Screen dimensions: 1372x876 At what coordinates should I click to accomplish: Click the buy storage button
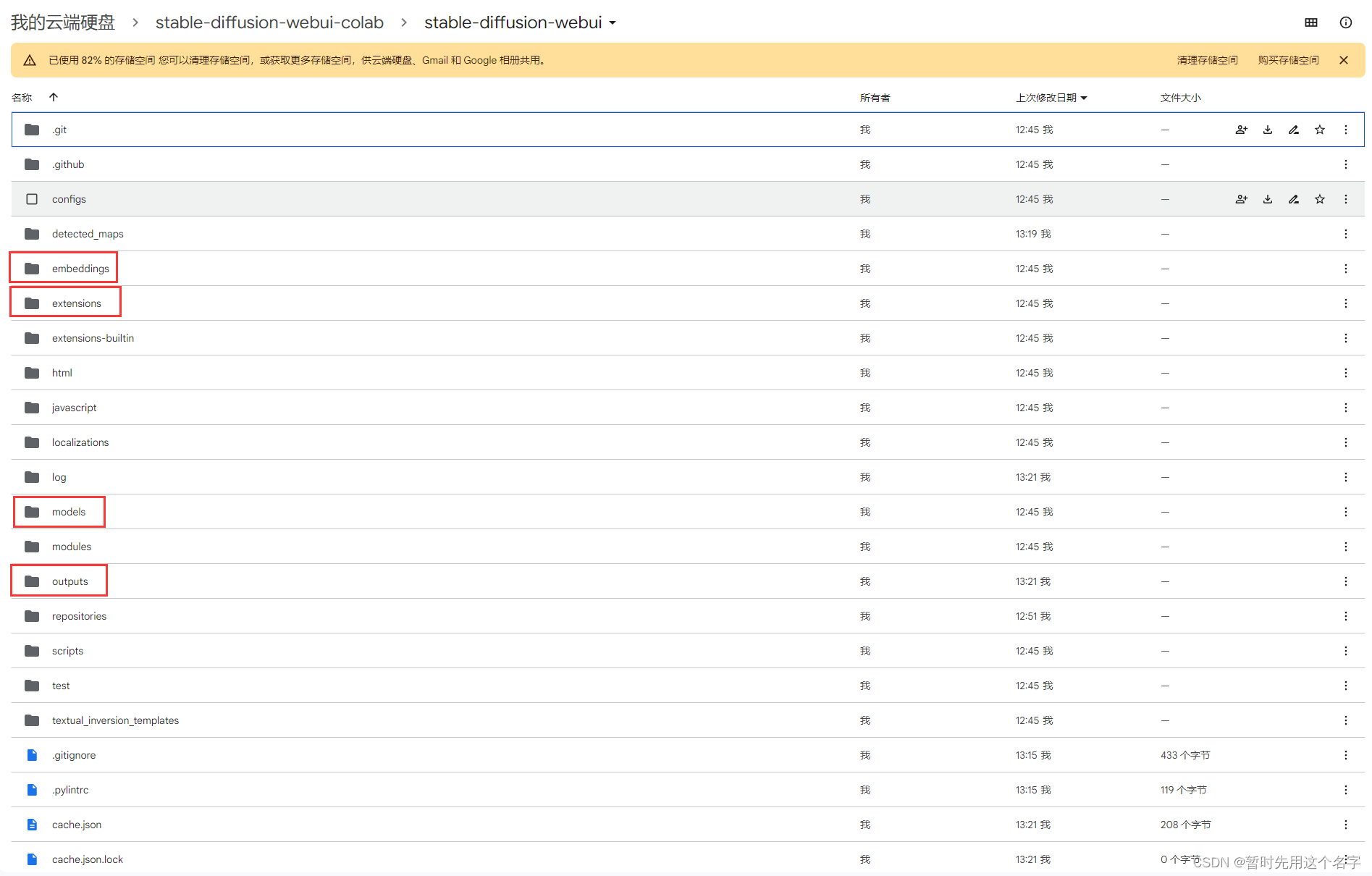tap(1288, 60)
